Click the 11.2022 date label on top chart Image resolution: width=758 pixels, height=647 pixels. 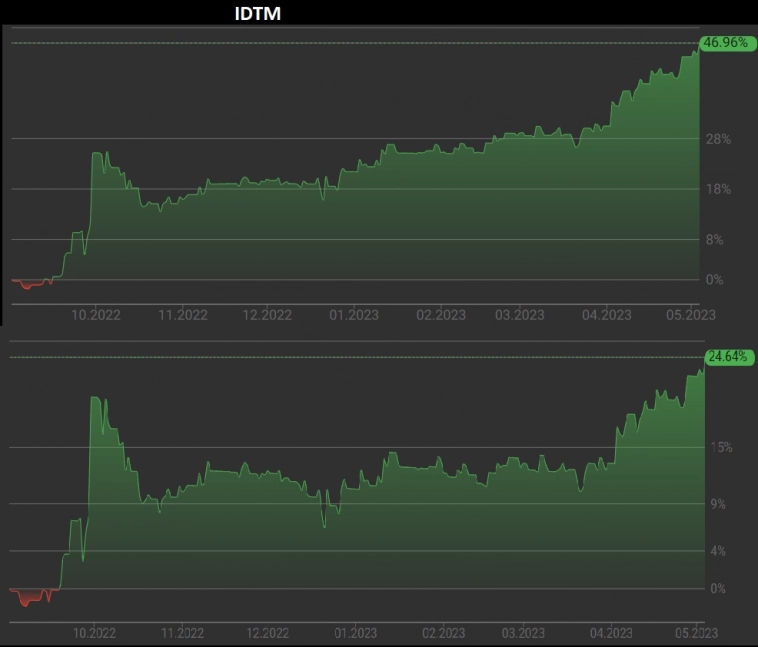(183, 315)
